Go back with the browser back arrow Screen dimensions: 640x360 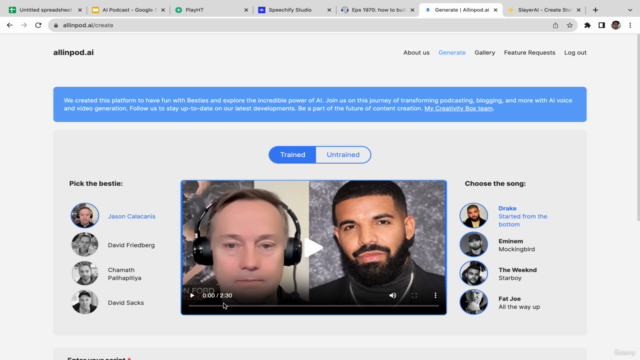[10, 25]
